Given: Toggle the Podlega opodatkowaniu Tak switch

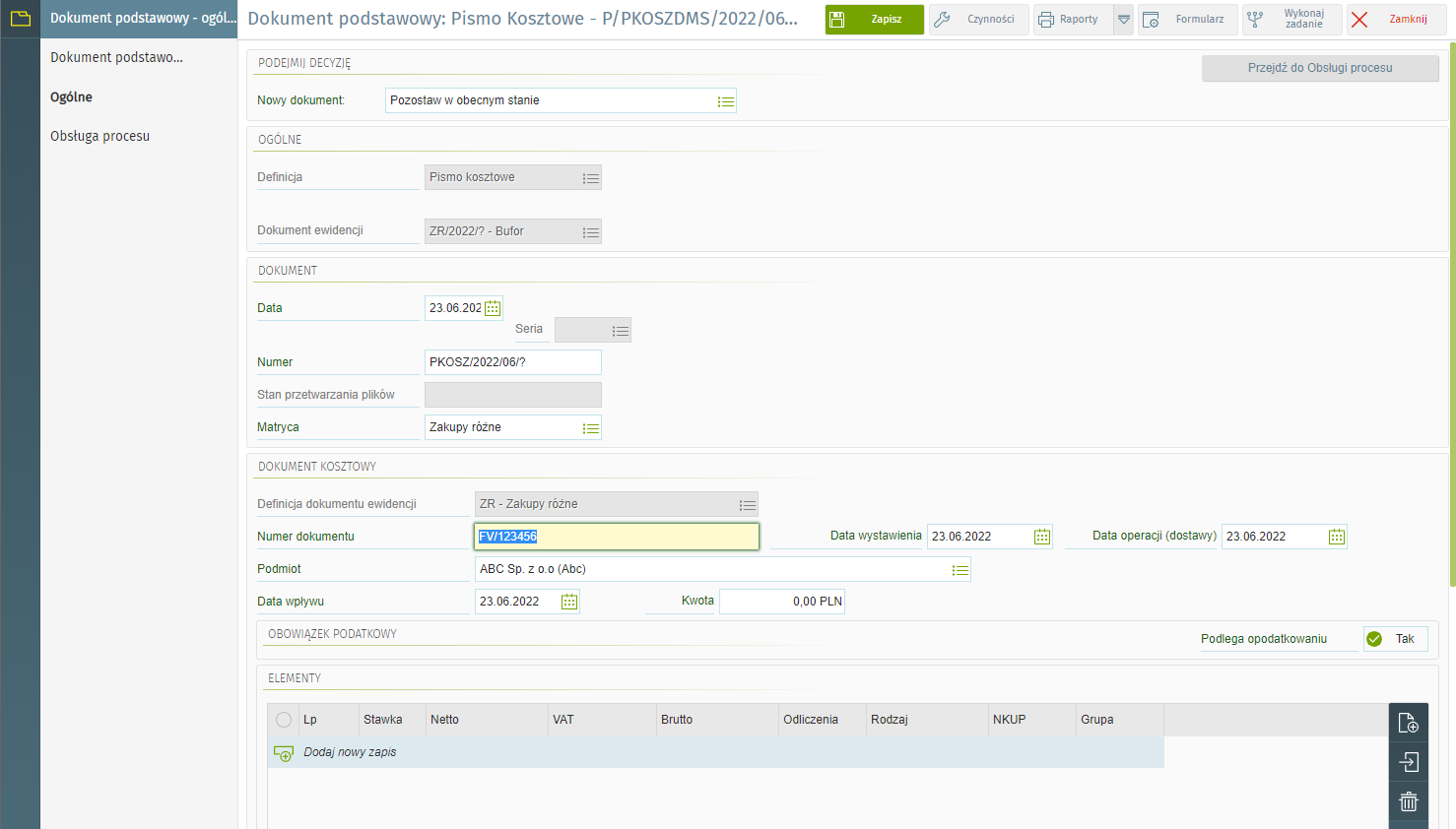Looking at the screenshot, I should [1395, 639].
